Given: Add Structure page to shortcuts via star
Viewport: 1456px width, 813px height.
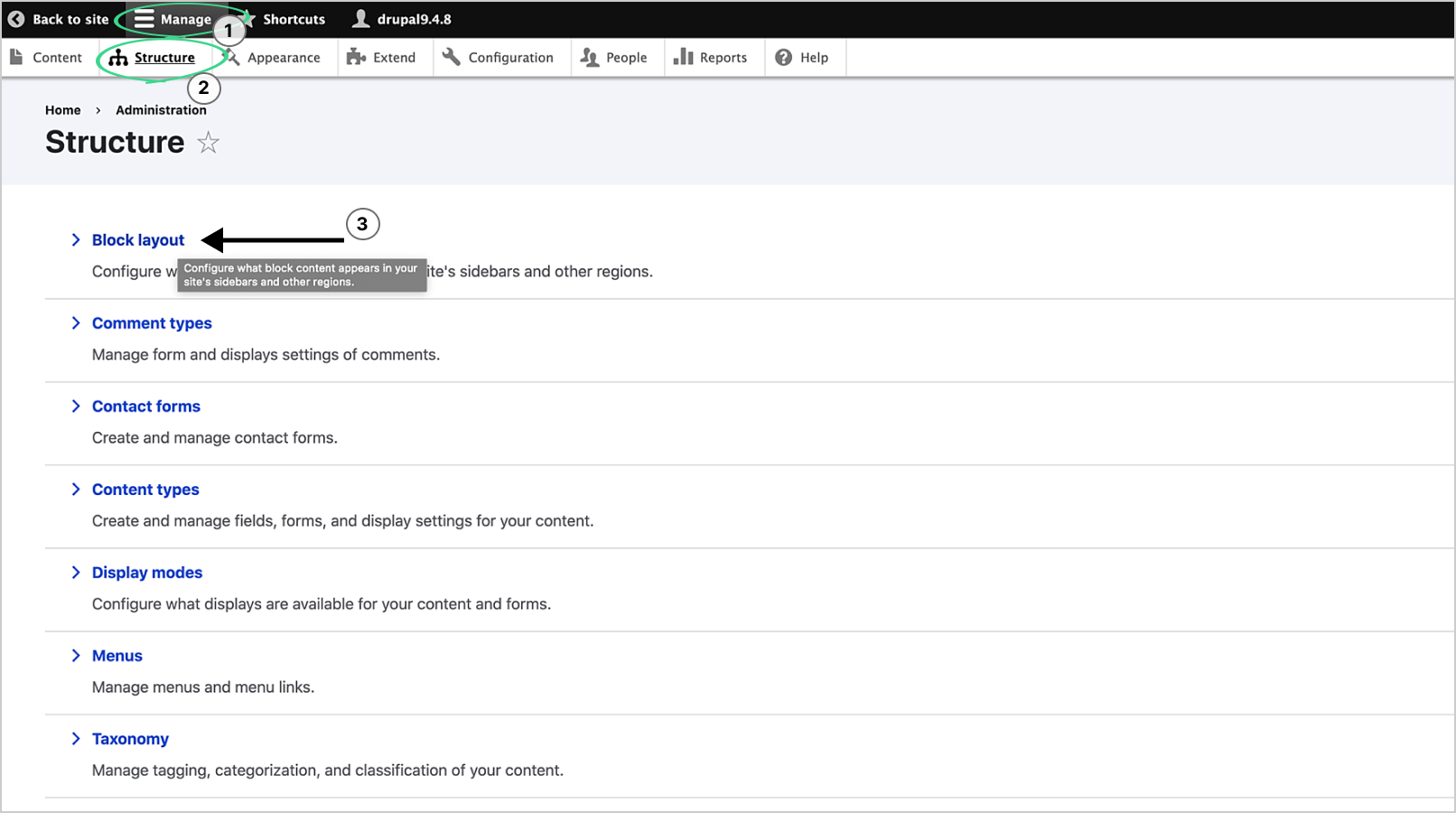Looking at the screenshot, I should 209,143.
